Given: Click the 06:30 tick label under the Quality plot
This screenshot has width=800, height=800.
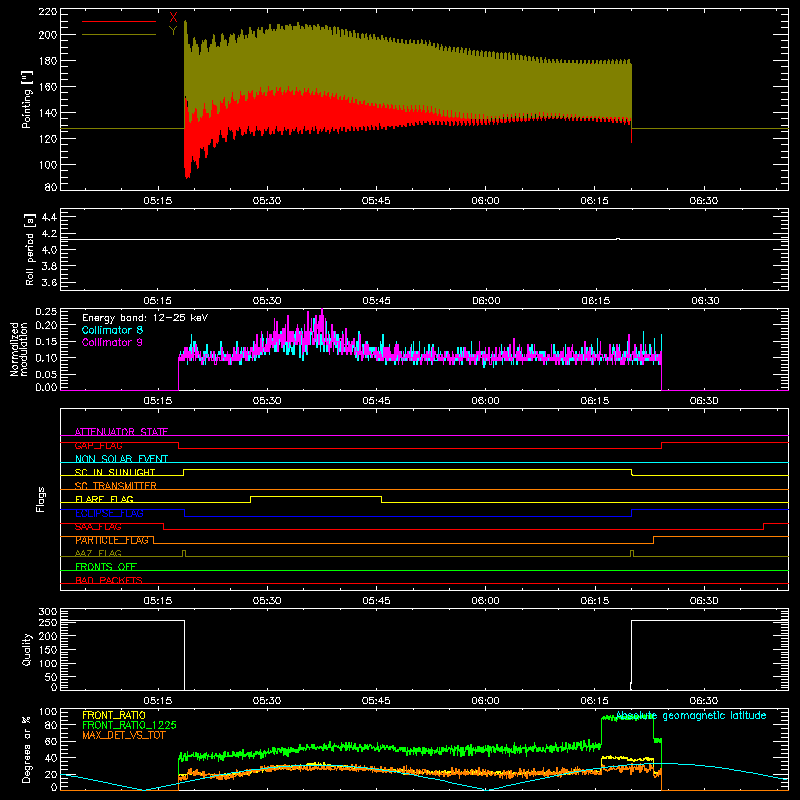Looking at the screenshot, I should point(704,701).
